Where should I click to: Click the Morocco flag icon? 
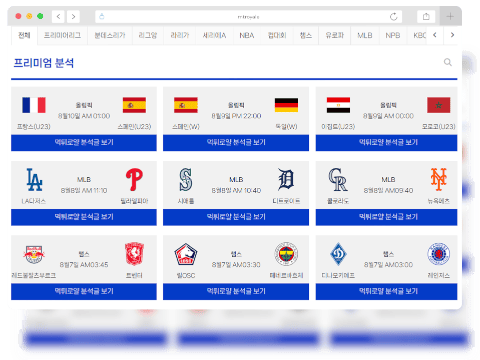[x=439, y=105]
